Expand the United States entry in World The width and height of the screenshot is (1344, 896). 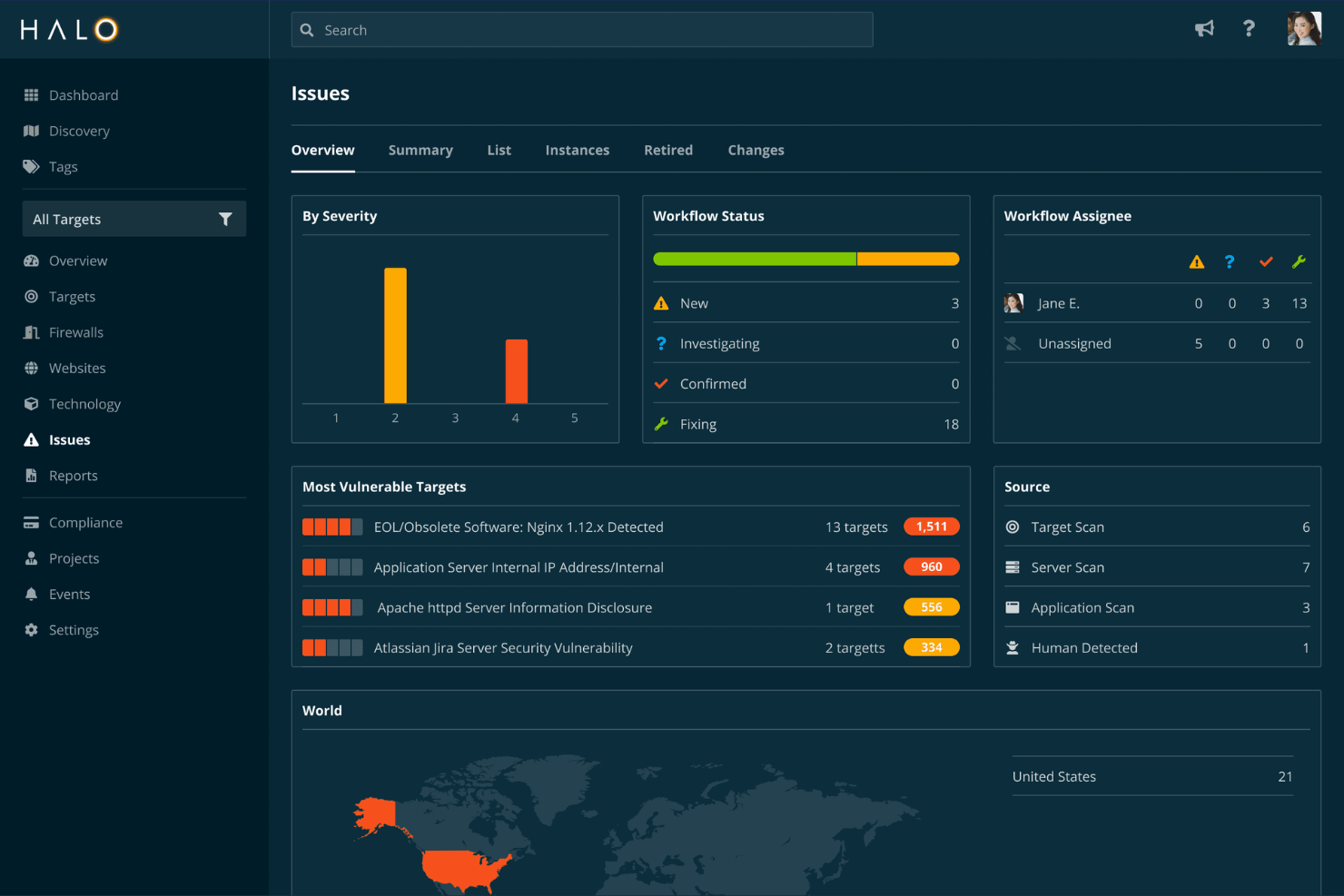click(1054, 776)
